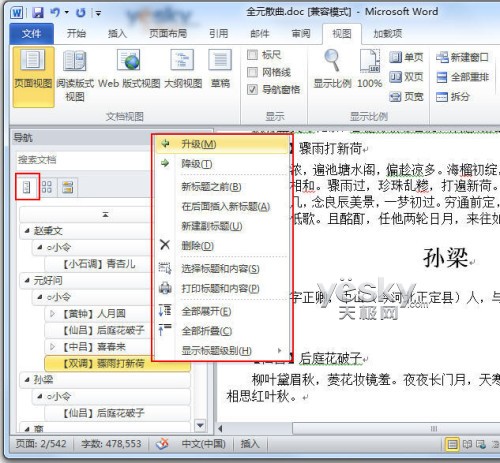
Task: Select 双页 two pages zoom
Action: point(406,77)
